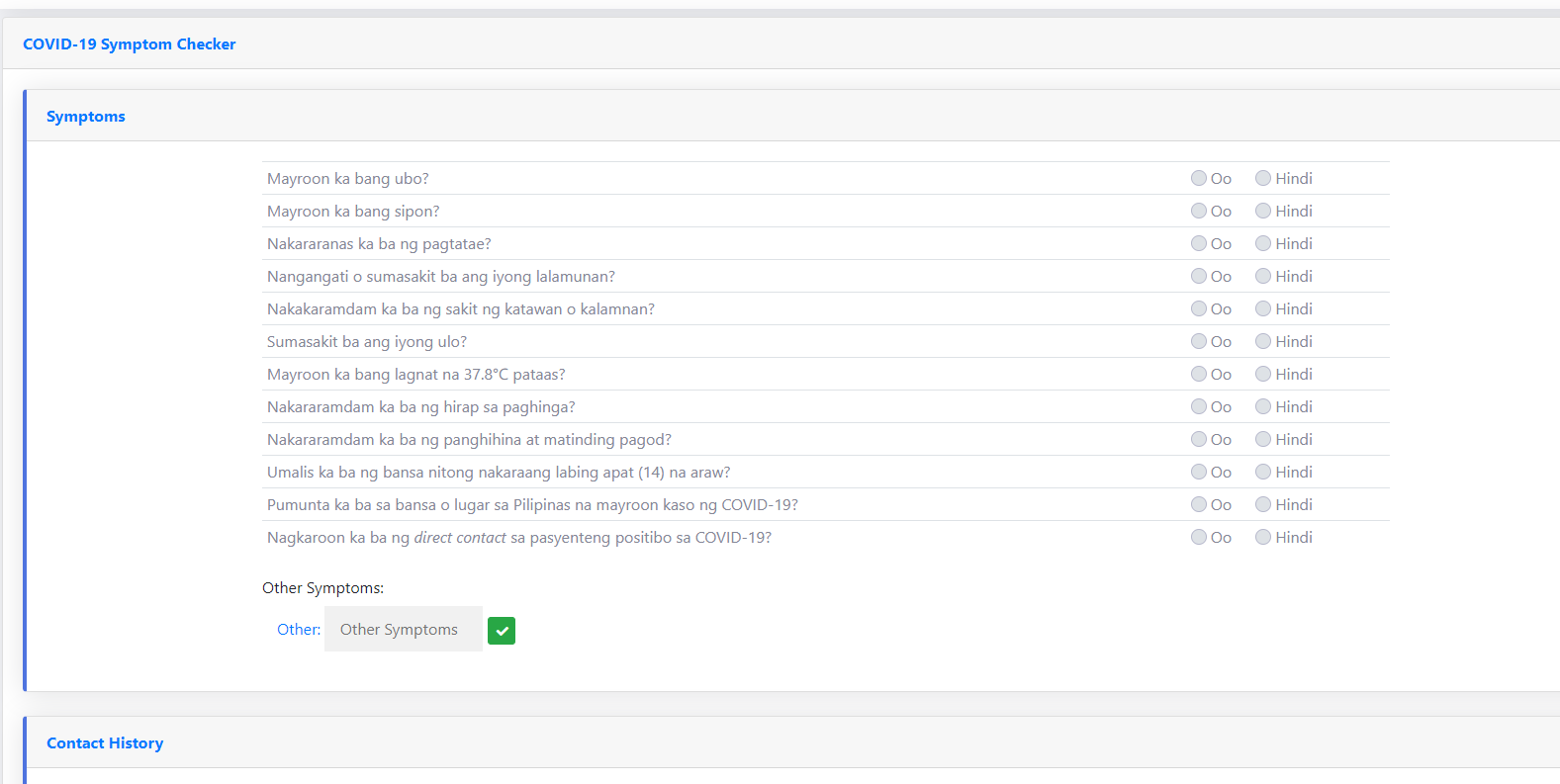1560x784 pixels.
Task: Mark Oo for lugar sa Pilipinas question
Action: click(1199, 505)
